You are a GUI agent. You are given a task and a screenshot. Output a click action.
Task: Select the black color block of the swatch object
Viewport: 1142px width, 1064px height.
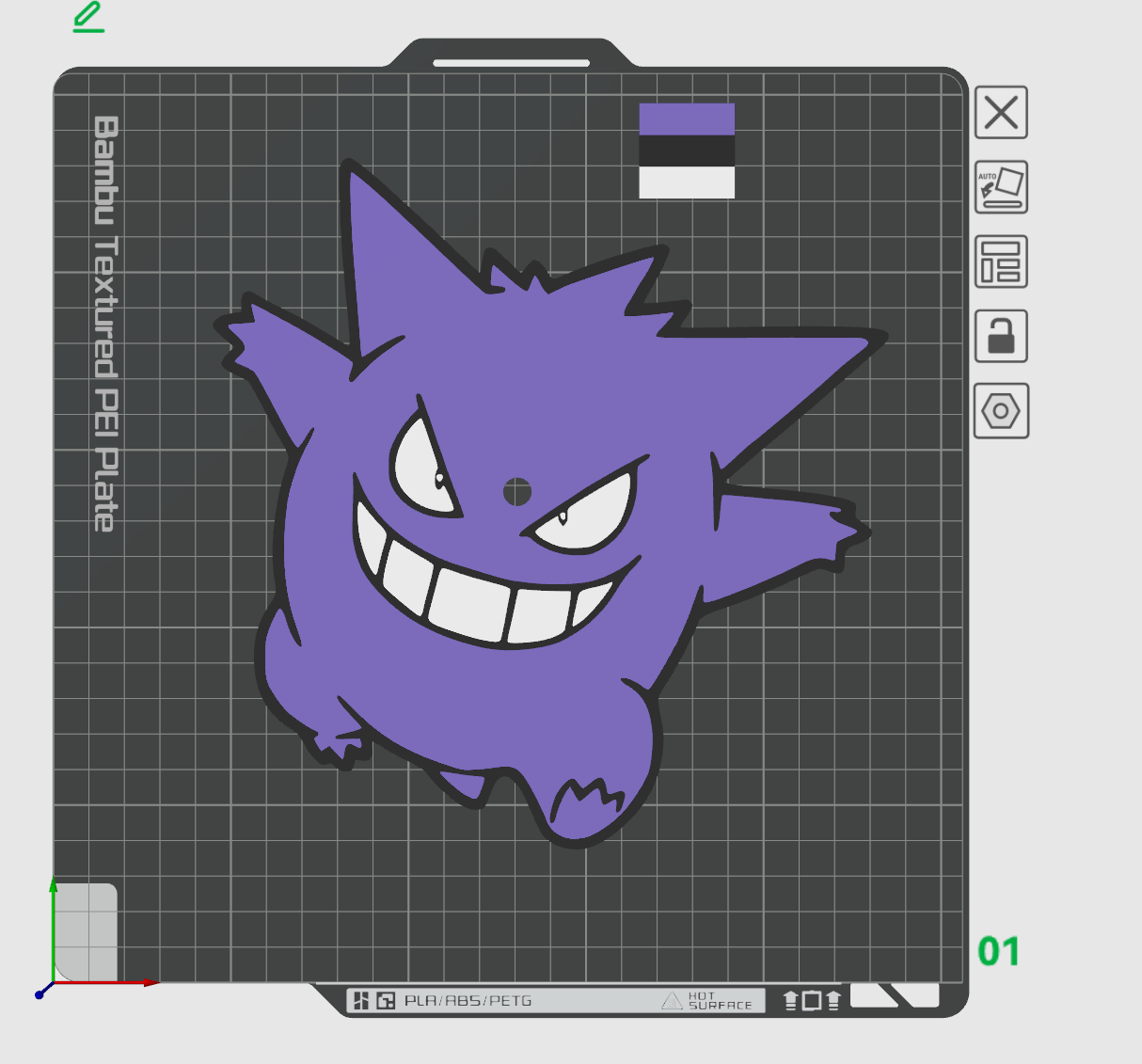coord(687,151)
